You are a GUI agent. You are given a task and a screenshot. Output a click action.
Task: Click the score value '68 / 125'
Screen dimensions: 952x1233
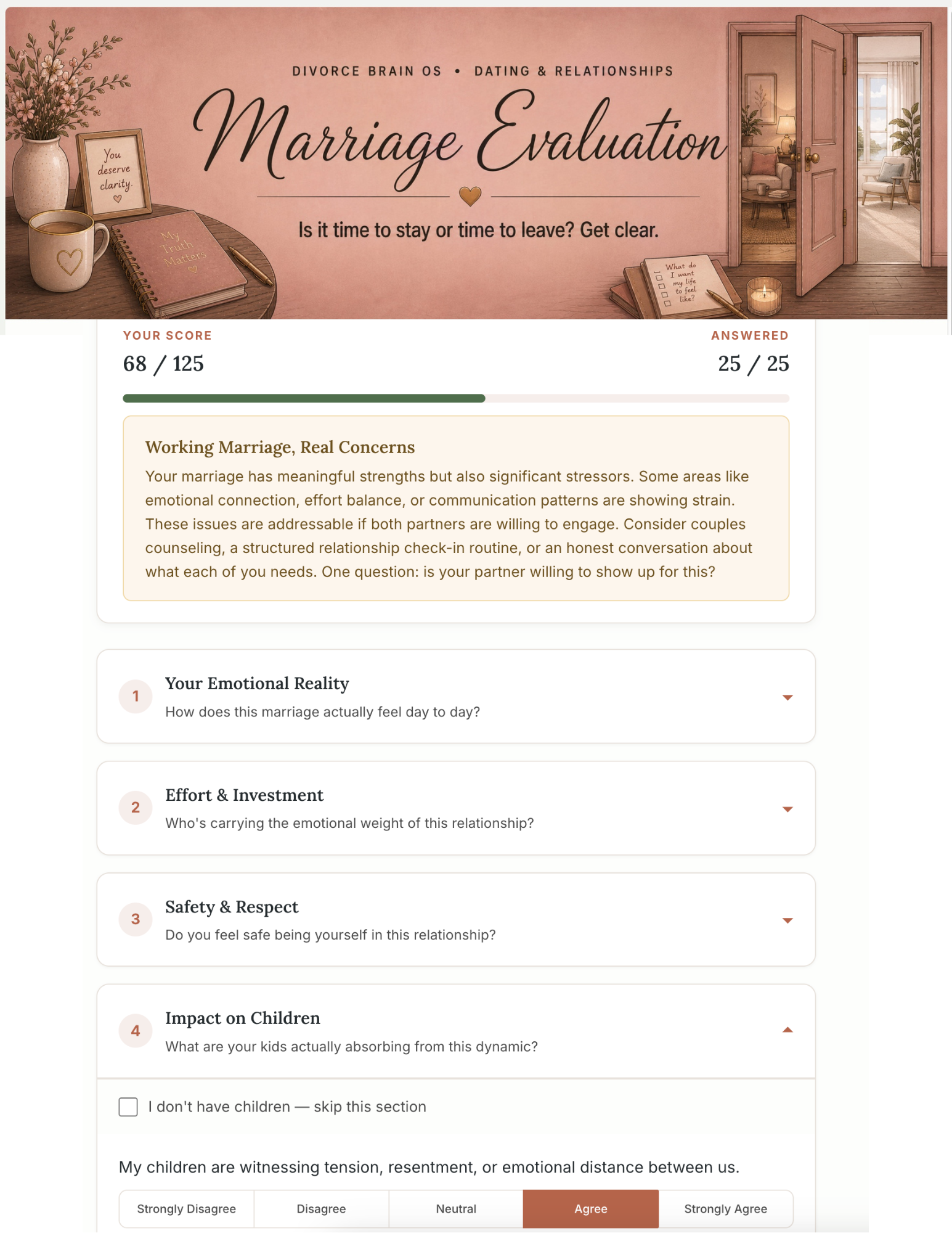[x=163, y=364]
